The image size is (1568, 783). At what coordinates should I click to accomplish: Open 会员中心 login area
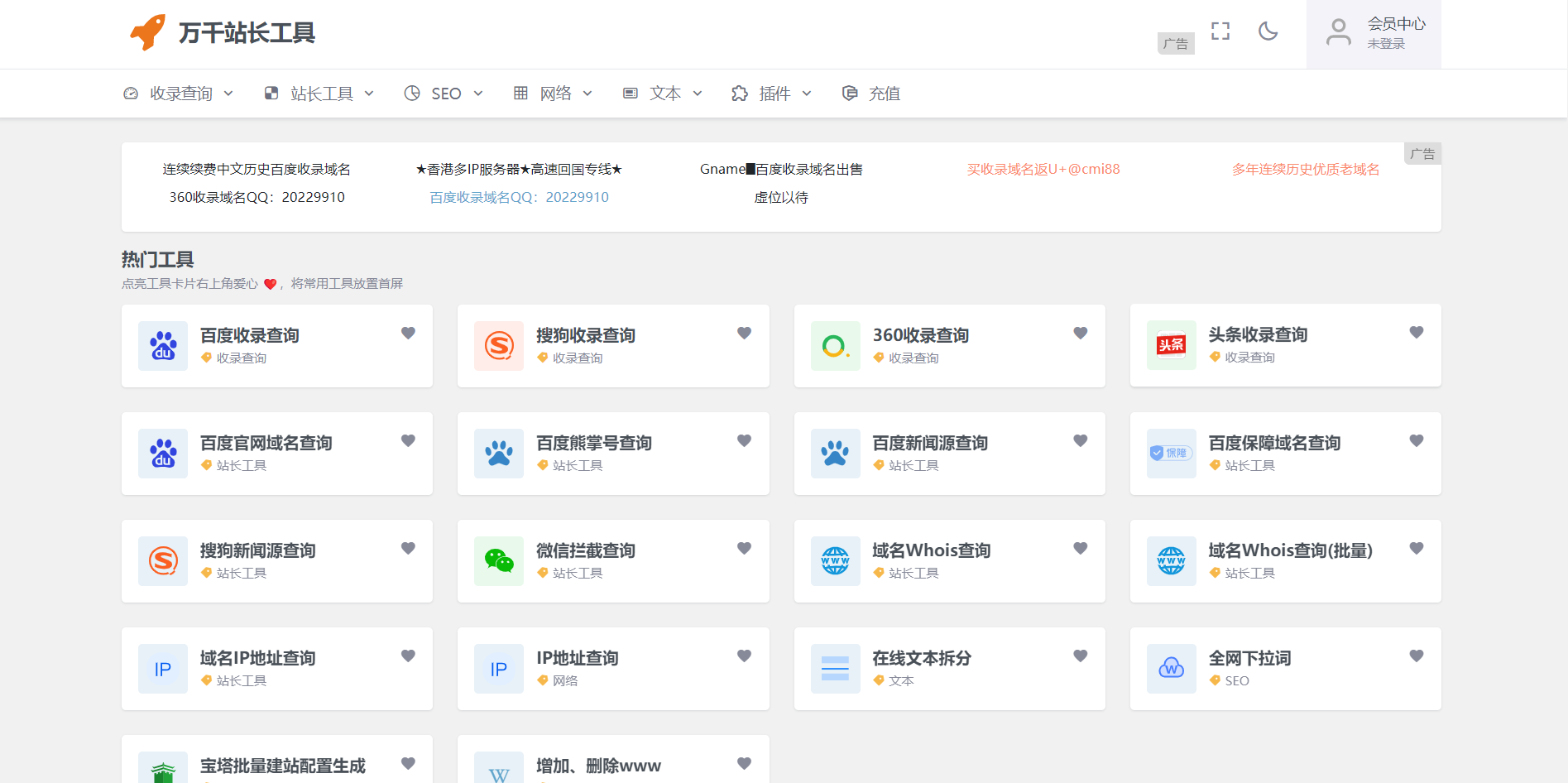(x=1374, y=34)
